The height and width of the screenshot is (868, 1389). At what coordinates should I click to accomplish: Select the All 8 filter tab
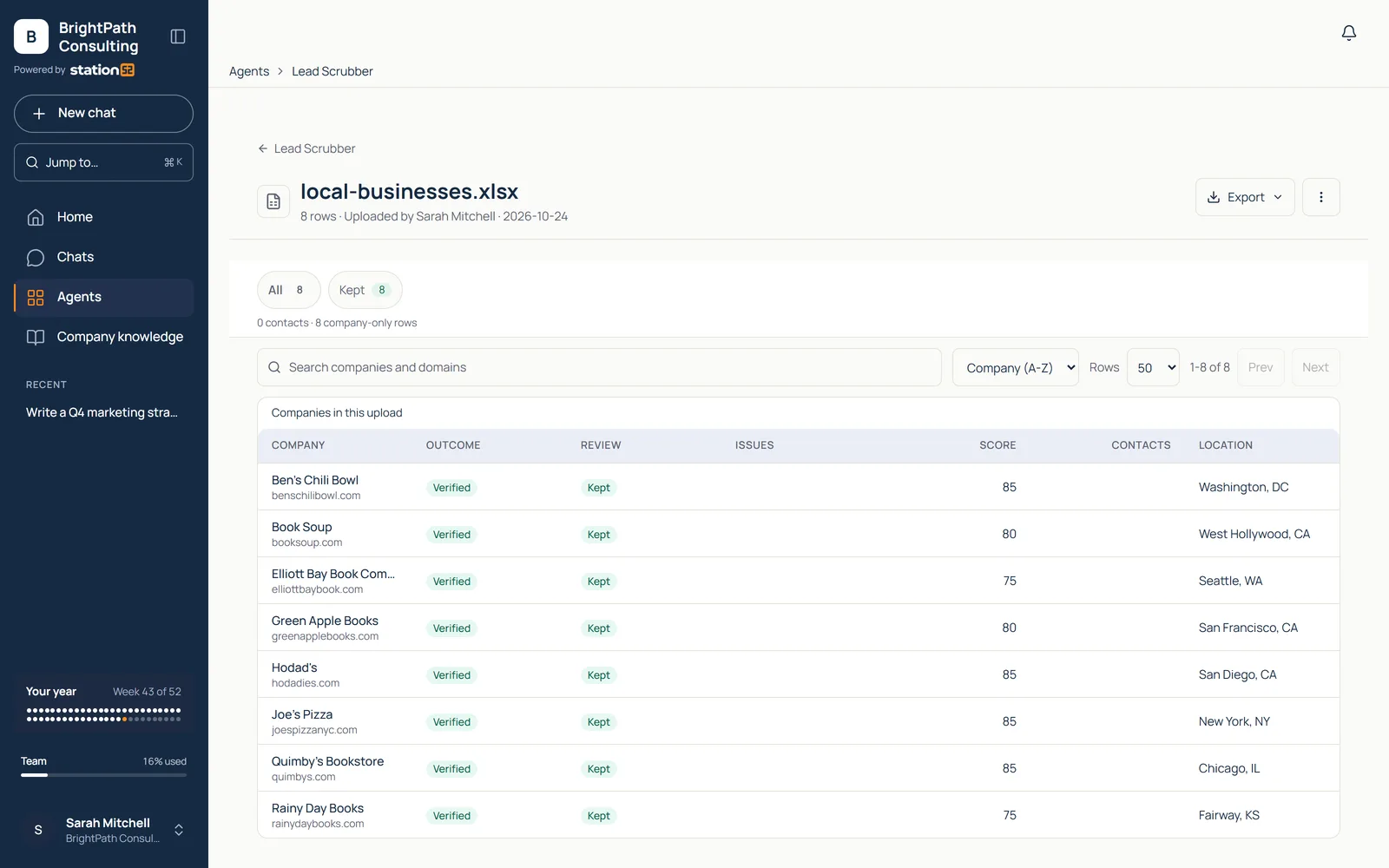(288, 290)
